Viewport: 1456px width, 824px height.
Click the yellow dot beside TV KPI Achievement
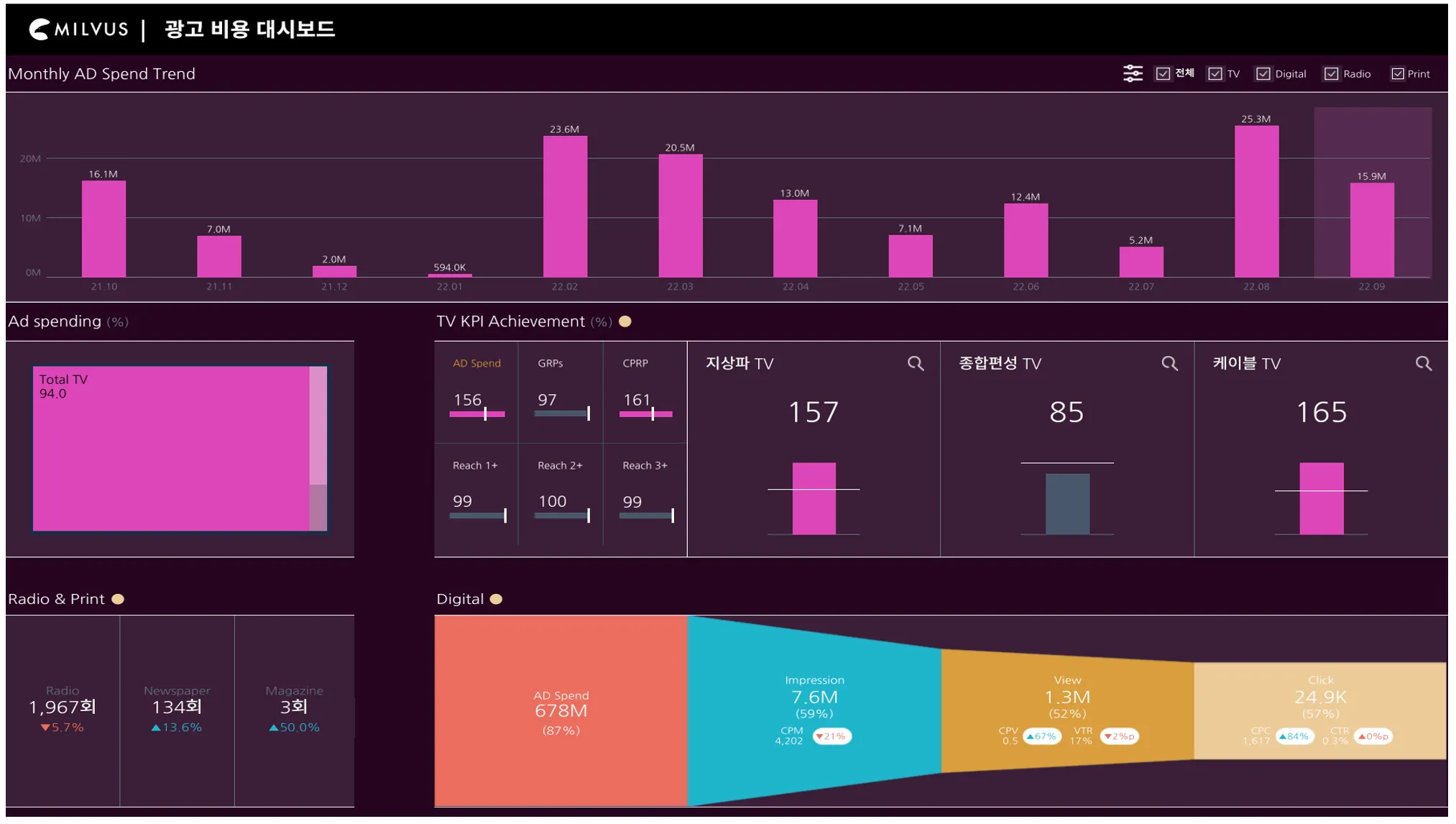[x=625, y=321]
